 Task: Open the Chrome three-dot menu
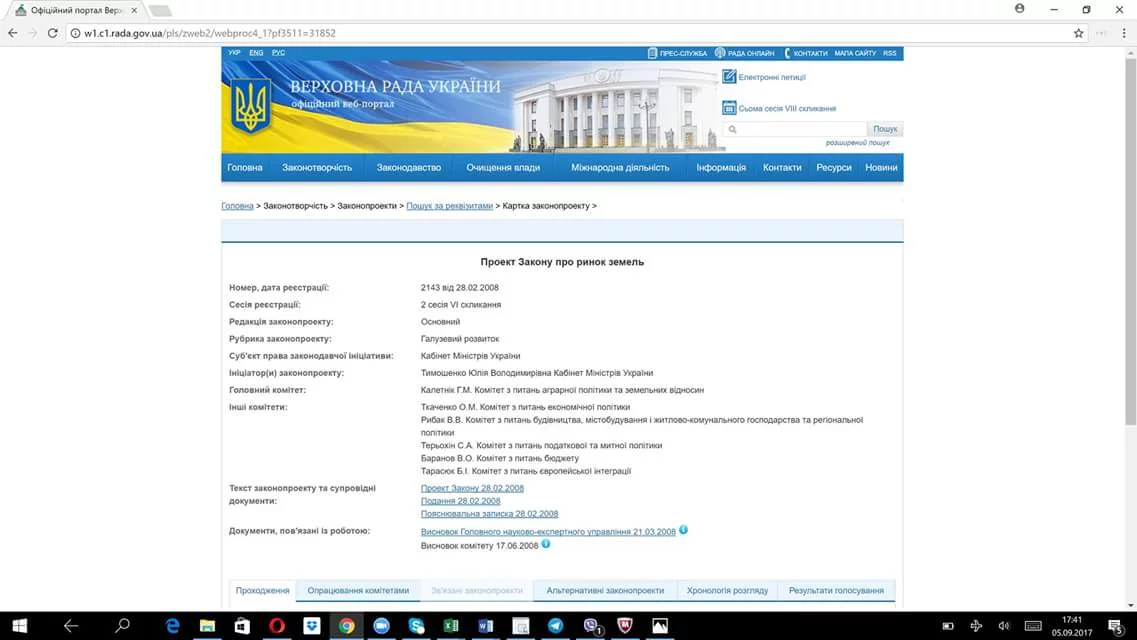1124,33
